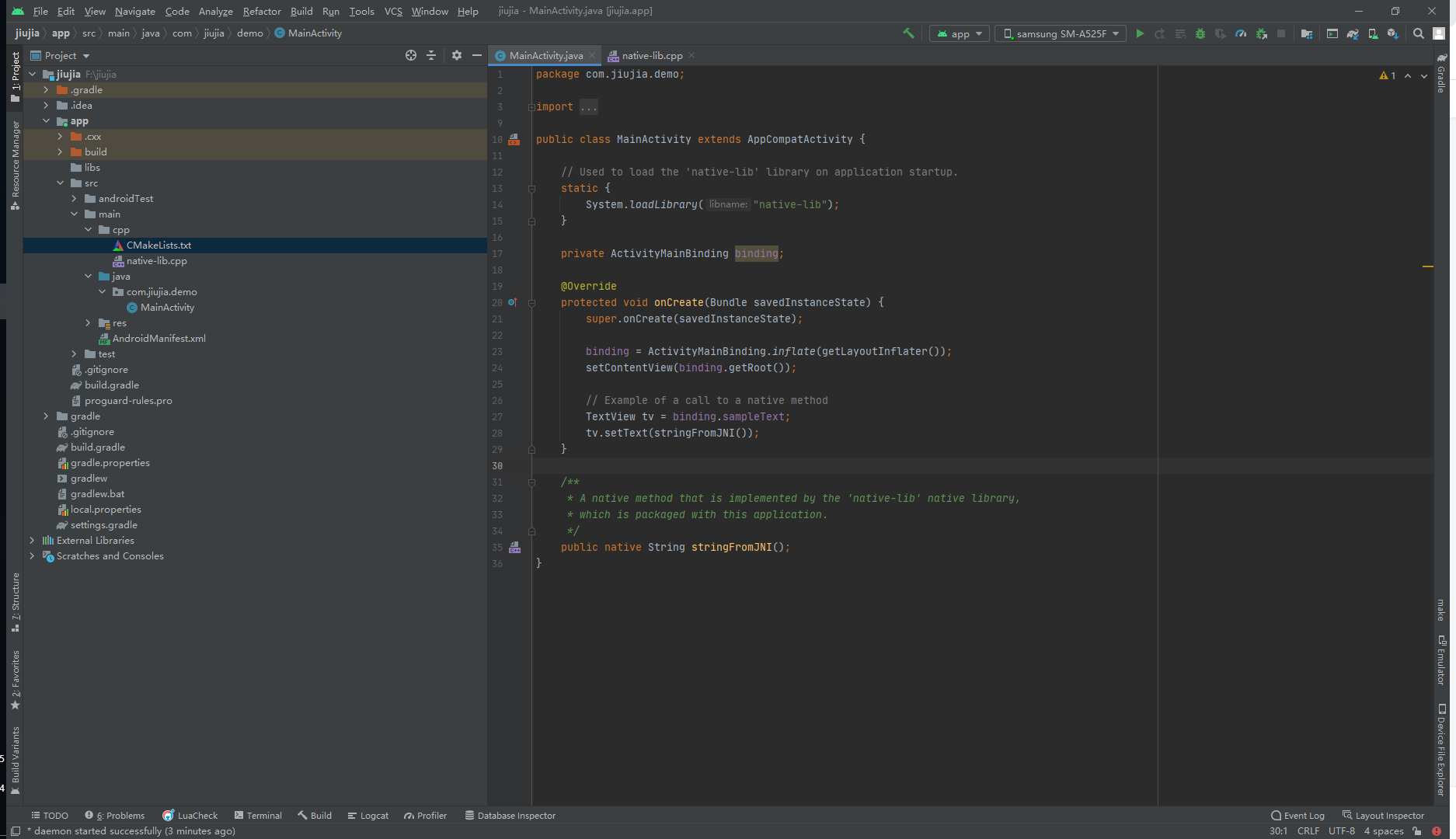Switch to the native-lib.cpp editor tab

(x=651, y=55)
